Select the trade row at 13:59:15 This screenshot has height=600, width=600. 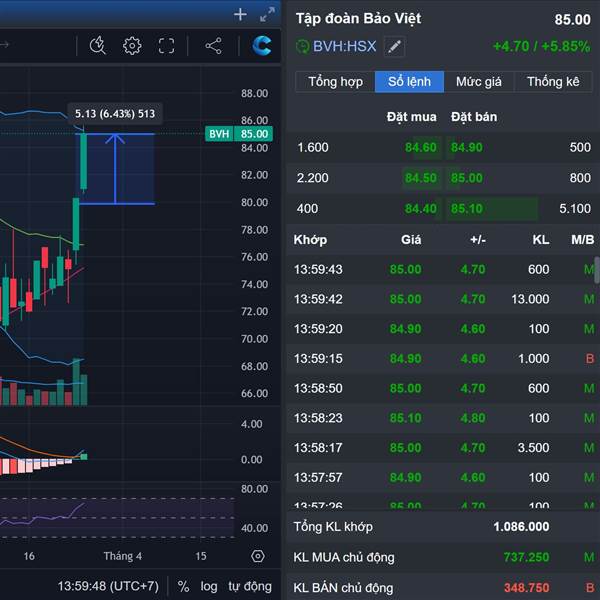pyautogui.click(x=443, y=359)
